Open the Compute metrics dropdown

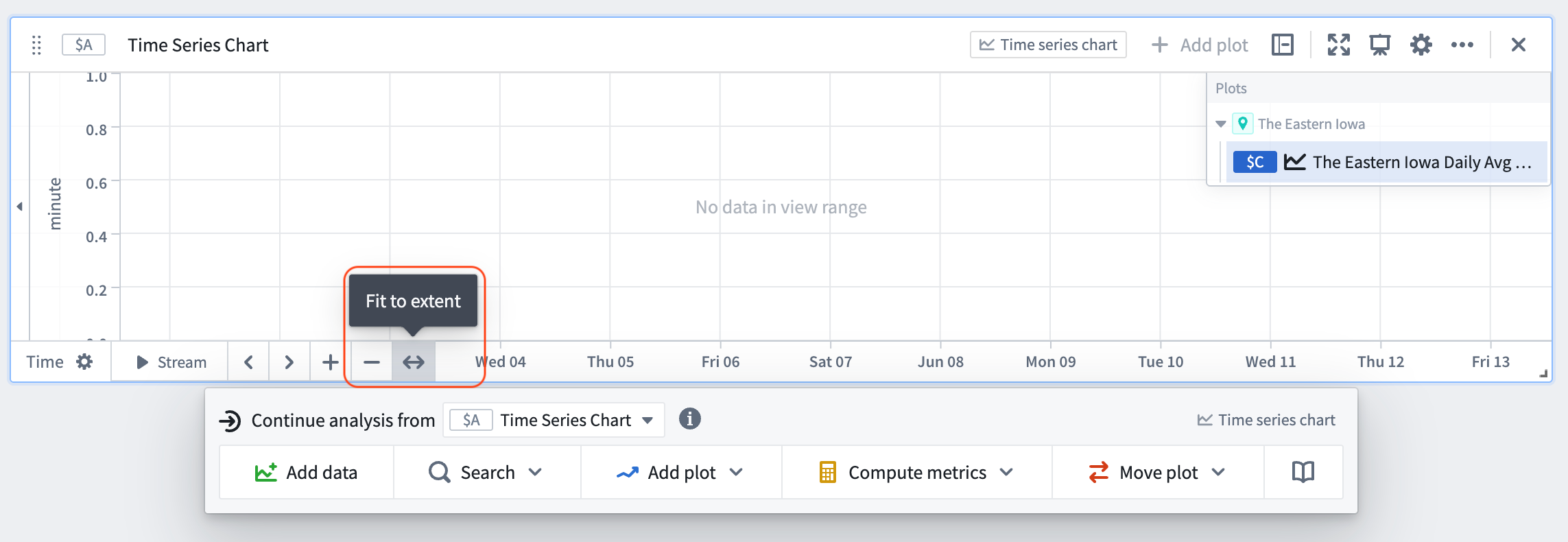[916, 472]
